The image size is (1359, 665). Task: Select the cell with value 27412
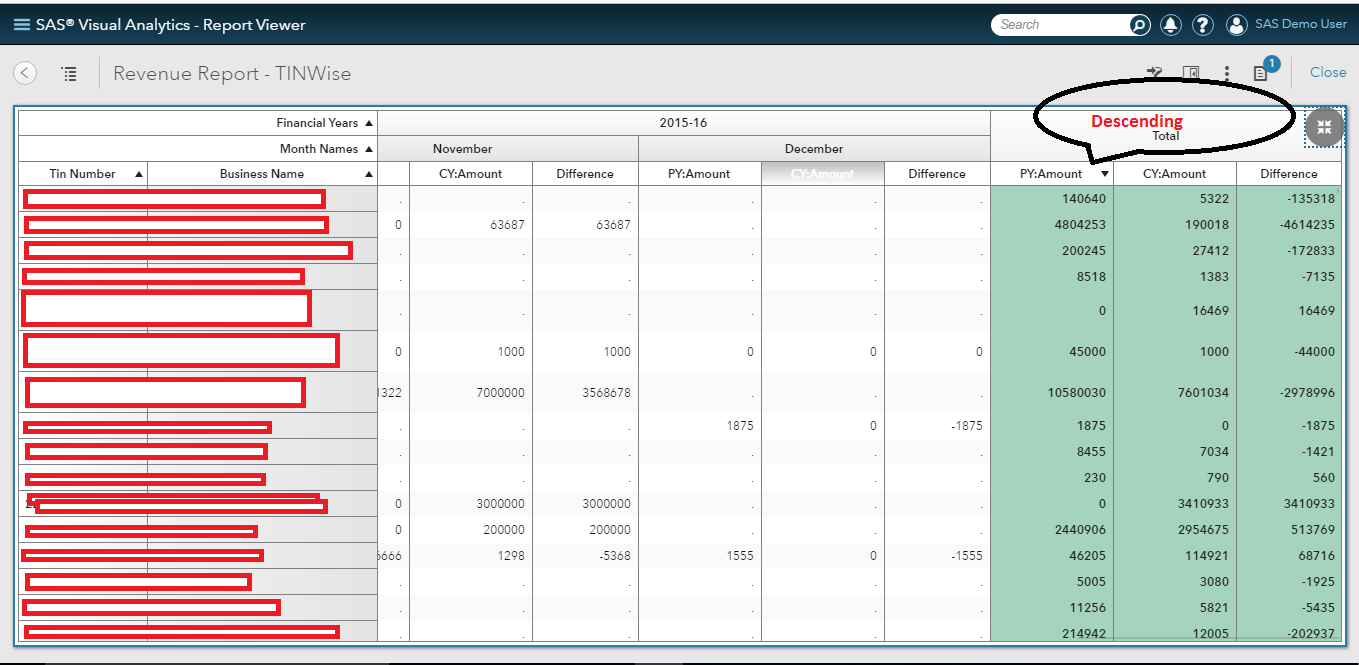tap(1175, 251)
